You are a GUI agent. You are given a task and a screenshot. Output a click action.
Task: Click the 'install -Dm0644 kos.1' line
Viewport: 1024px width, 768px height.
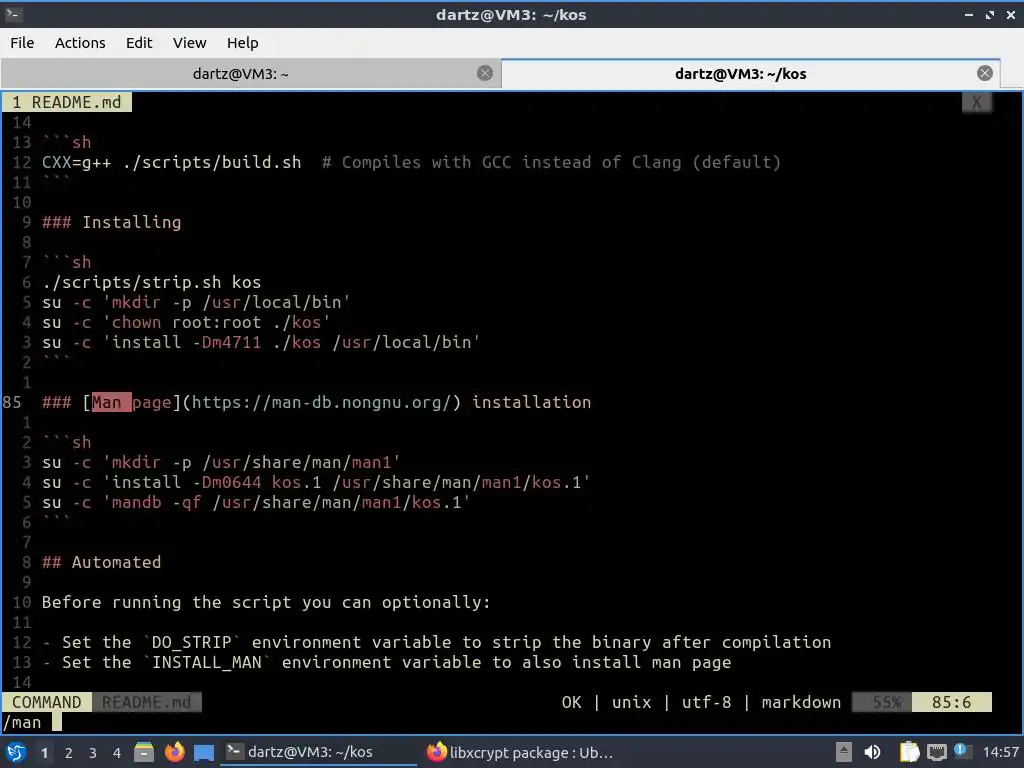pyautogui.click(x=316, y=483)
